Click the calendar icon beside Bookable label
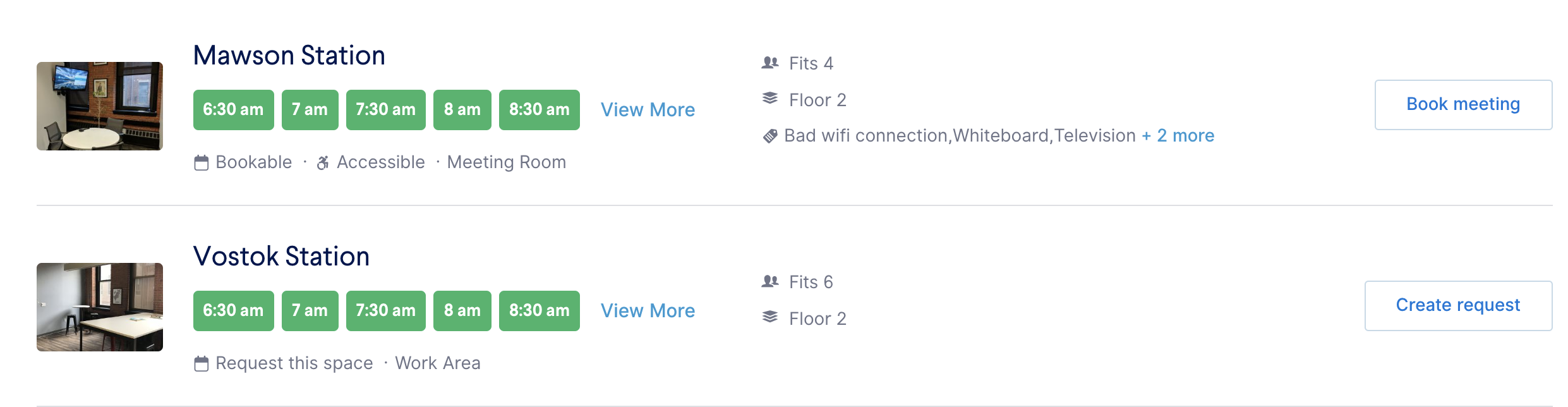 coord(202,162)
